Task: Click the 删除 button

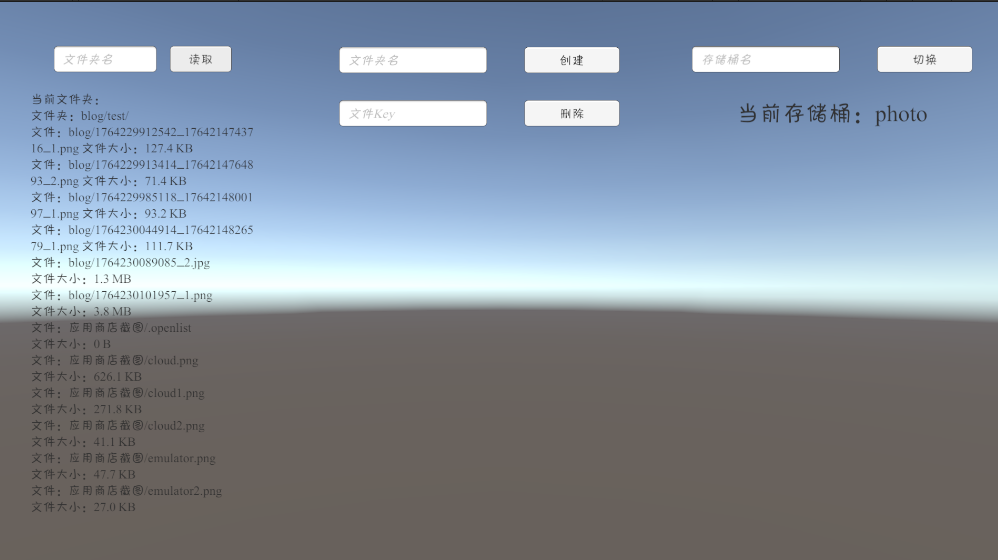Action: pos(571,114)
